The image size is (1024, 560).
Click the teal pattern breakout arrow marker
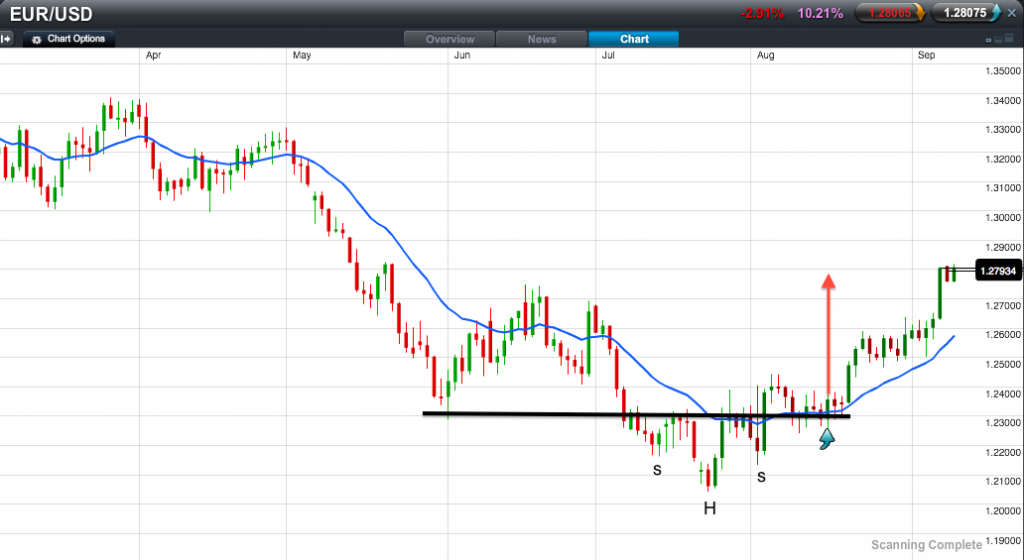tap(826, 439)
